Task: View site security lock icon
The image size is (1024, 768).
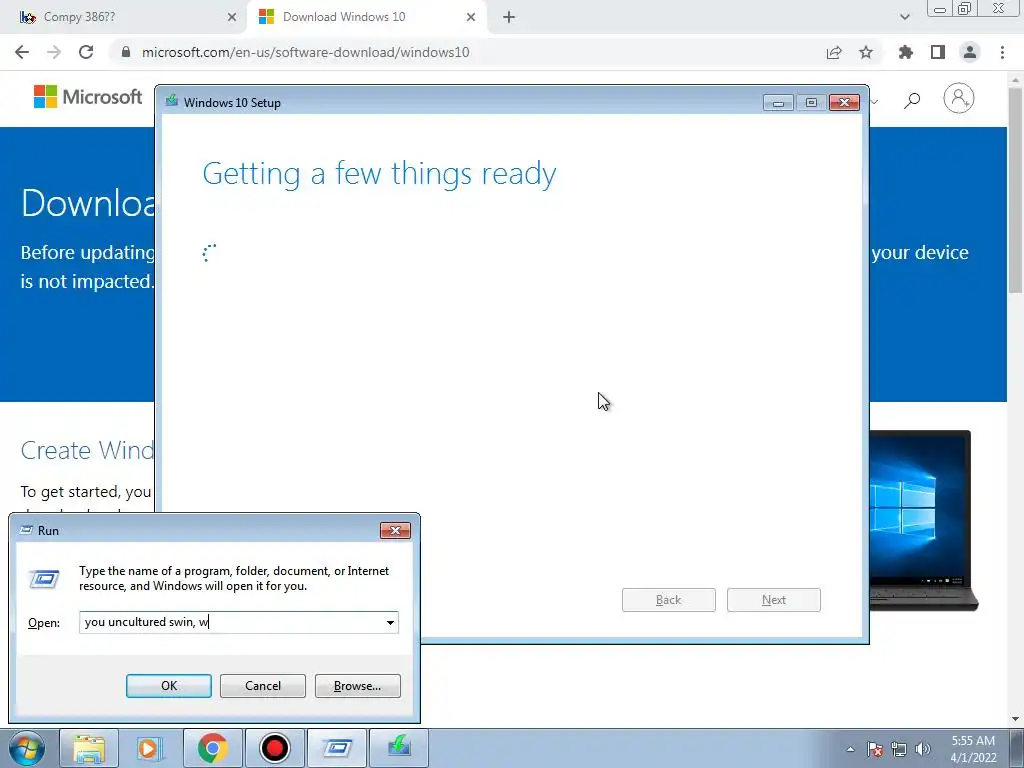Action: pyautogui.click(x=126, y=52)
